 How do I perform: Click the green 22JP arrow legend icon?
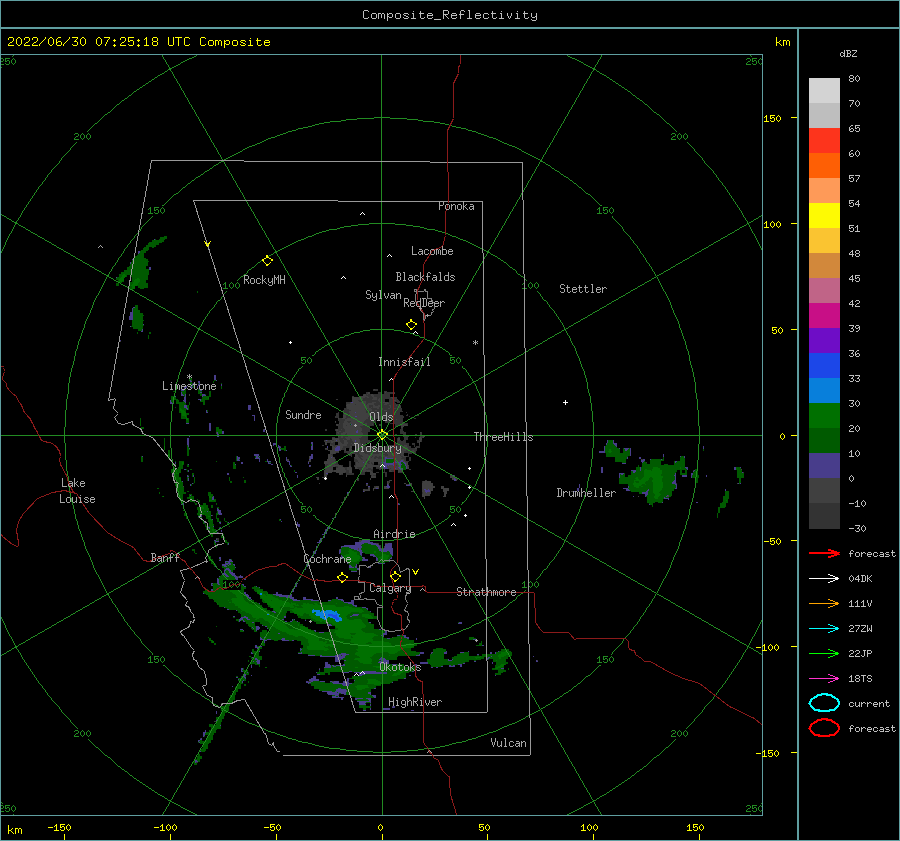click(824, 653)
